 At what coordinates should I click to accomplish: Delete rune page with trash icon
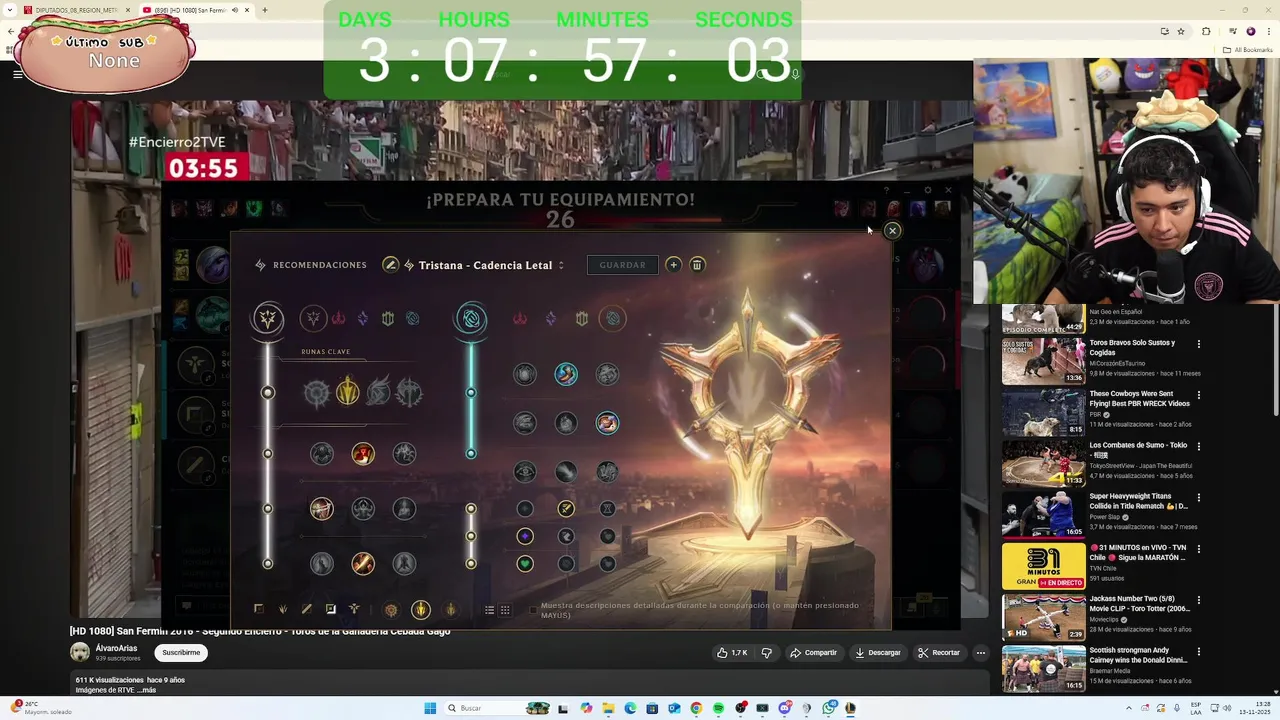pos(697,265)
